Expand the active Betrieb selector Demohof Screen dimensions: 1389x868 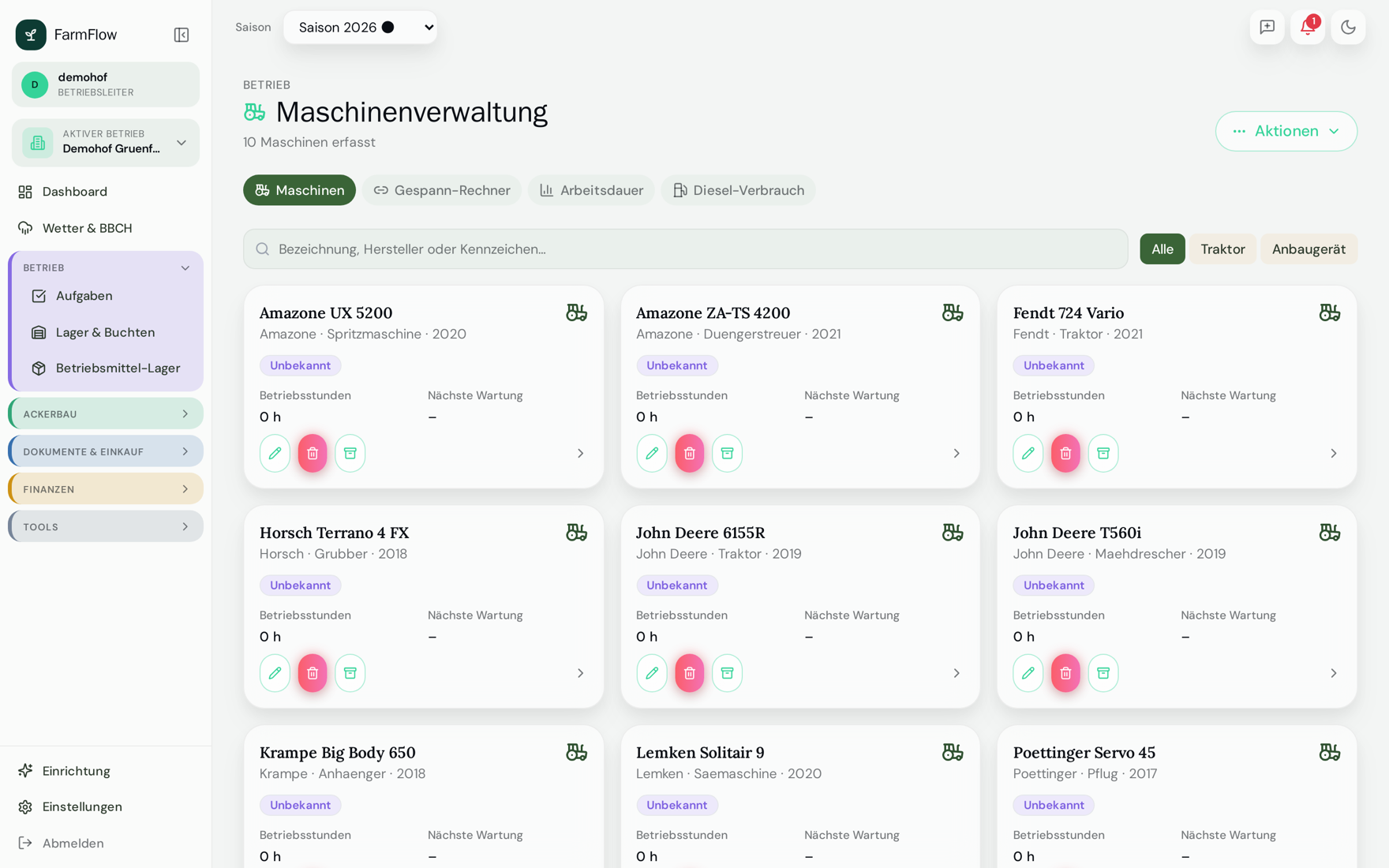click(x=106, y=143)
